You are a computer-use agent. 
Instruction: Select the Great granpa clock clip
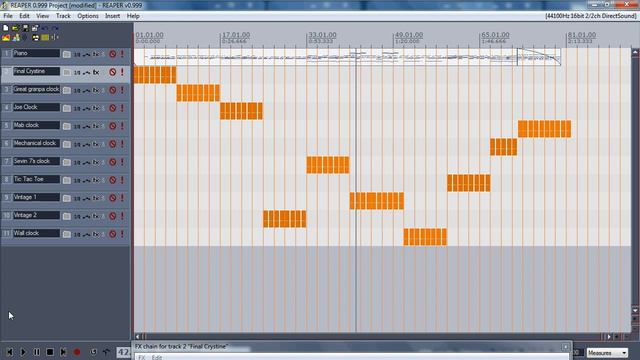(198, 93)
